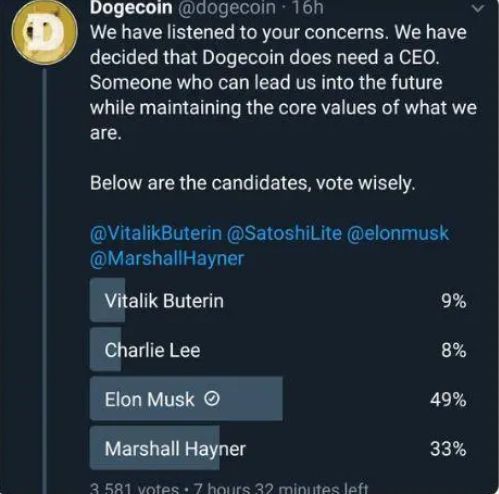The width and height of the screenshot is (499, 494).
Task: Expand the tweet options chevron
Action: coord(478,8)
